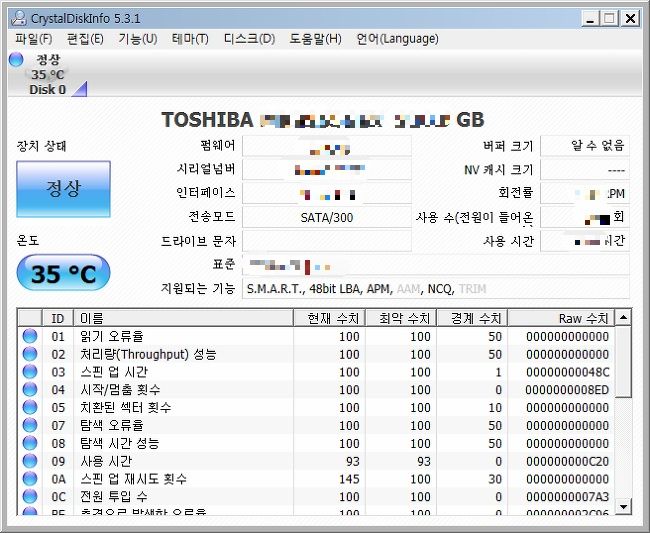Maximize the CrystalDiskInfo window
Image resolution: width=650 pixels, height=533 pixels.
610,19
